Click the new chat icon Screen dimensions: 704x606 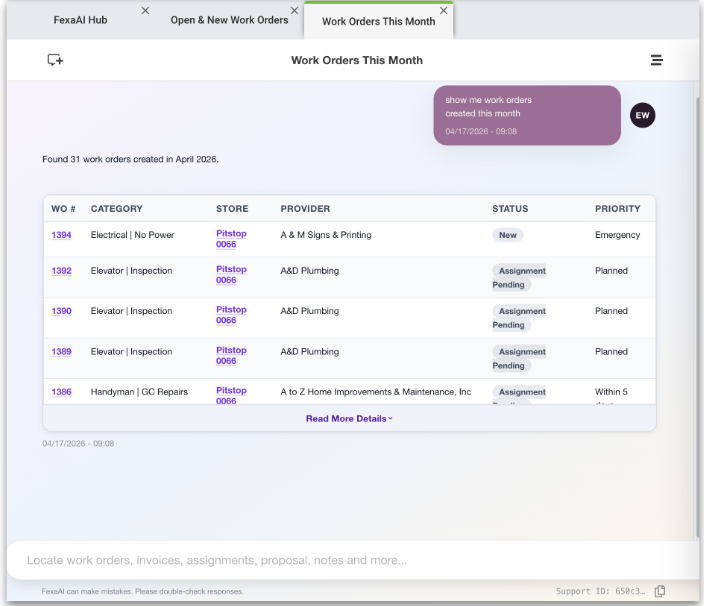pos(55,60)
